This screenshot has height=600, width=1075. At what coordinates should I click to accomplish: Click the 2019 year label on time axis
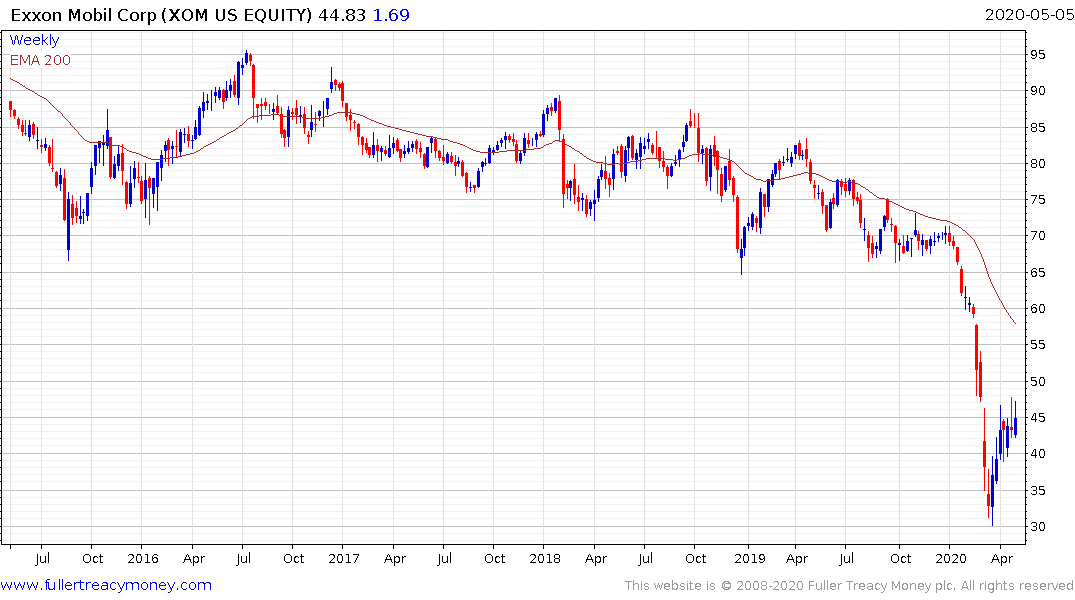click(749, 559)
